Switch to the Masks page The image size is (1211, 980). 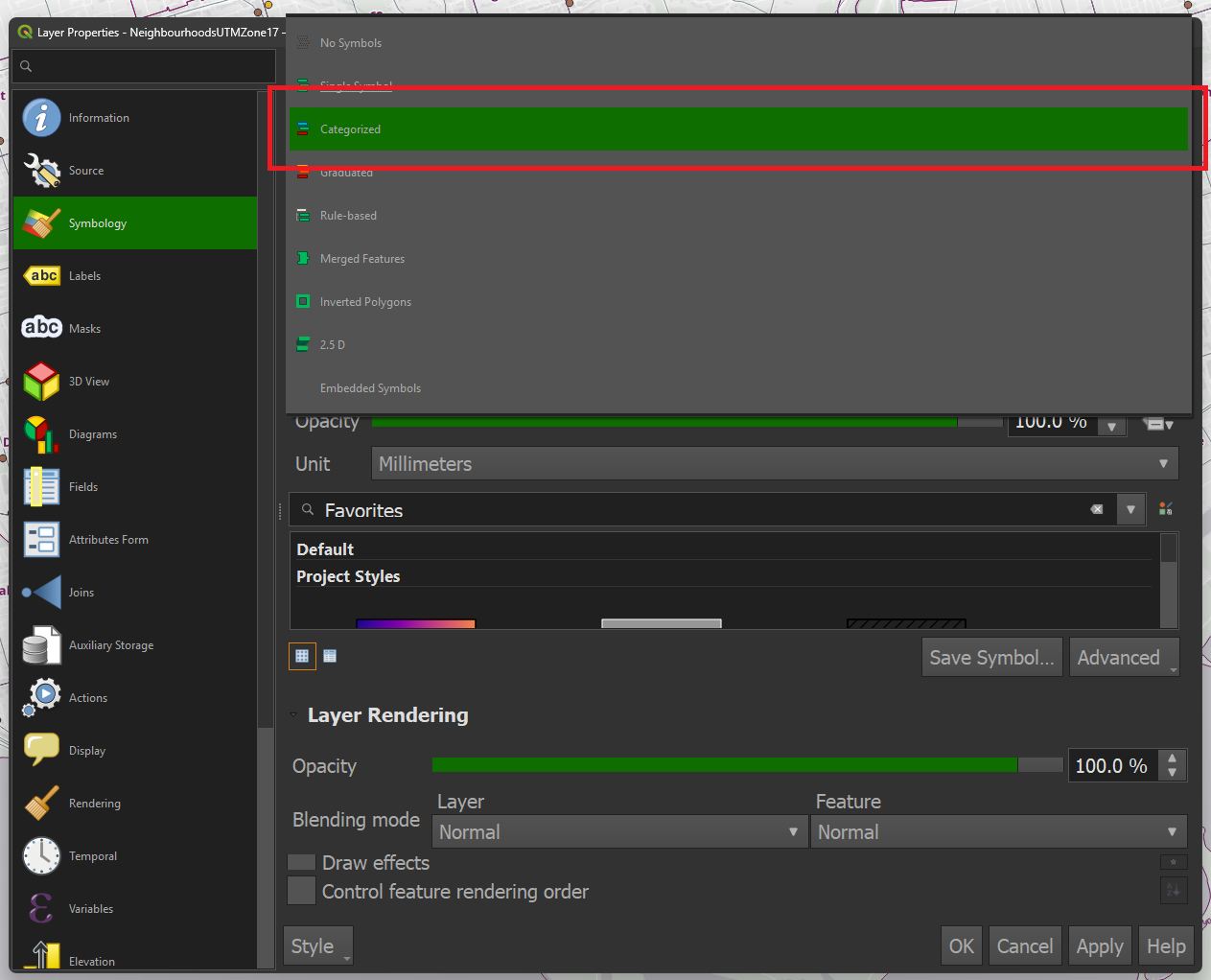[x=135, y=329]
